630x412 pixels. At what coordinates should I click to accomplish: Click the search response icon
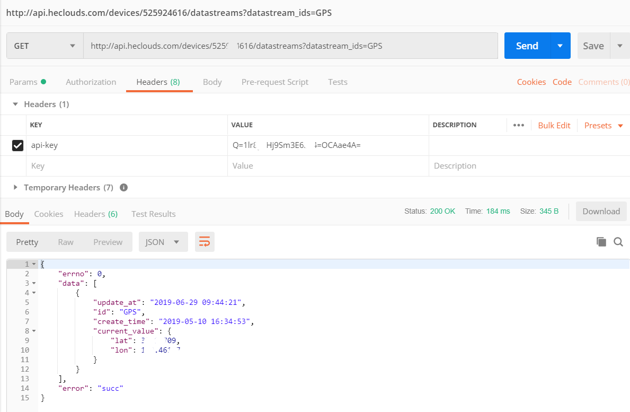click(618, 242)
